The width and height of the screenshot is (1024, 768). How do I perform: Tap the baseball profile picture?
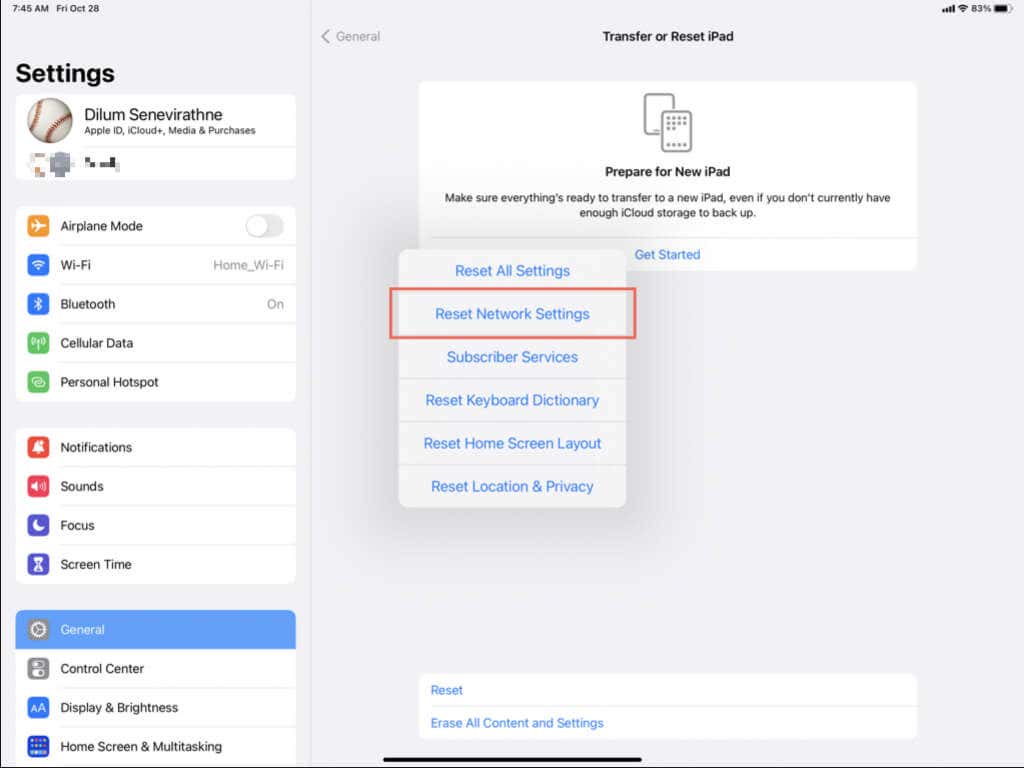[50, 121]
